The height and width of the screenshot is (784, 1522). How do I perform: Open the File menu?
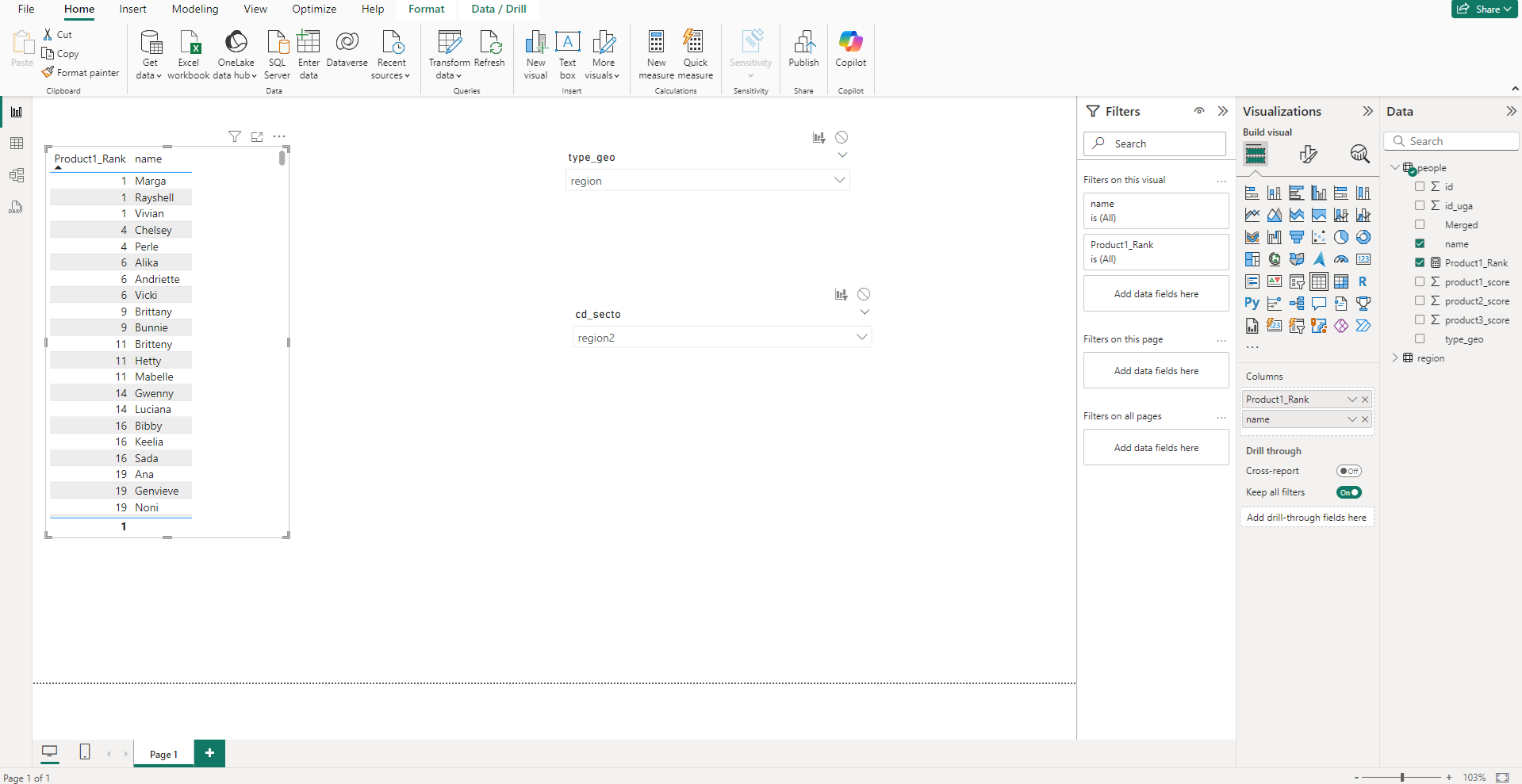[26, 9]
